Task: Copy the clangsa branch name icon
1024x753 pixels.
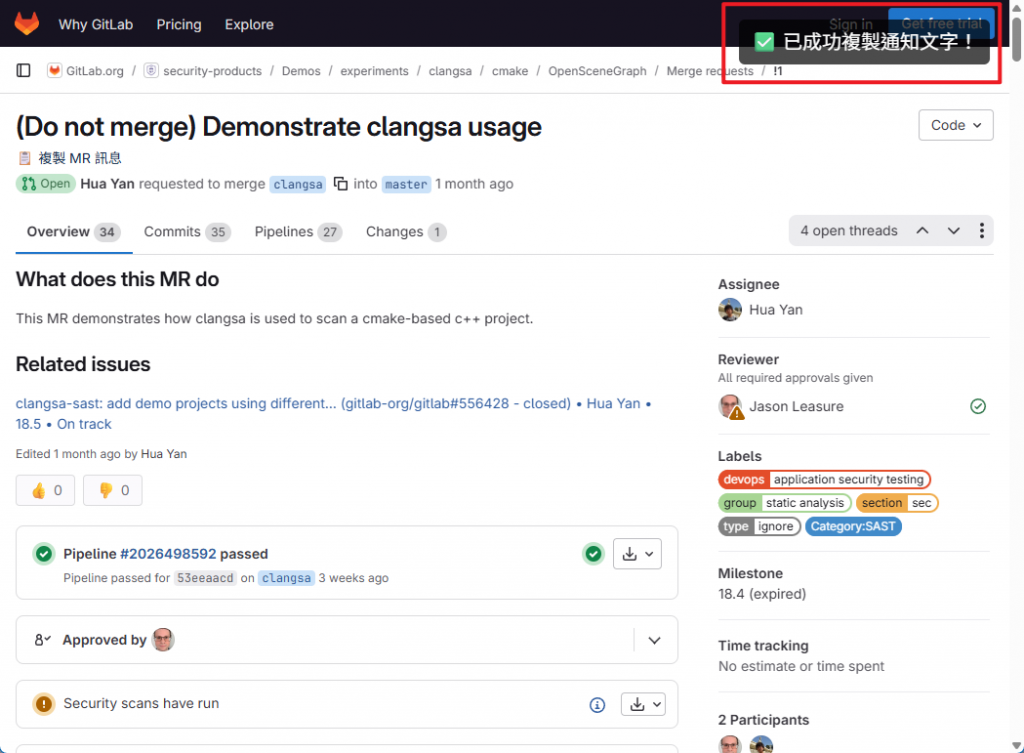Action: point(341,184)
